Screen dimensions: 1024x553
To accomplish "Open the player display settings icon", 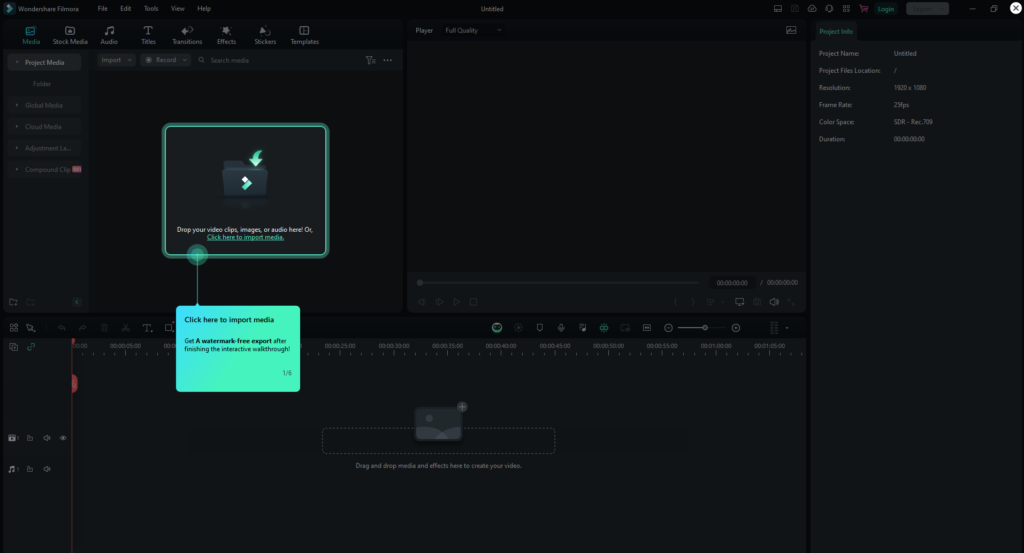I will click(739, 302).
